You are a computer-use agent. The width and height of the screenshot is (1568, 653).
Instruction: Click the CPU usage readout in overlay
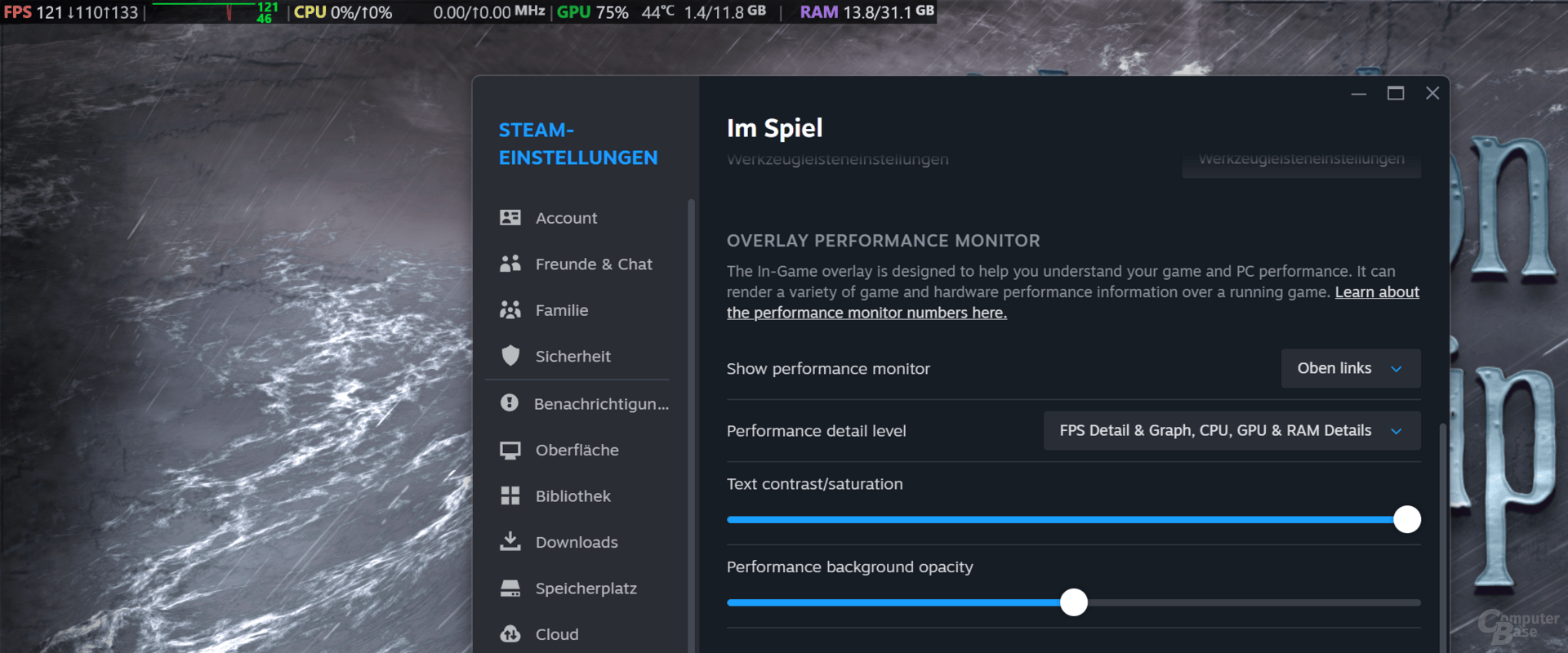(x=343, y=12)
